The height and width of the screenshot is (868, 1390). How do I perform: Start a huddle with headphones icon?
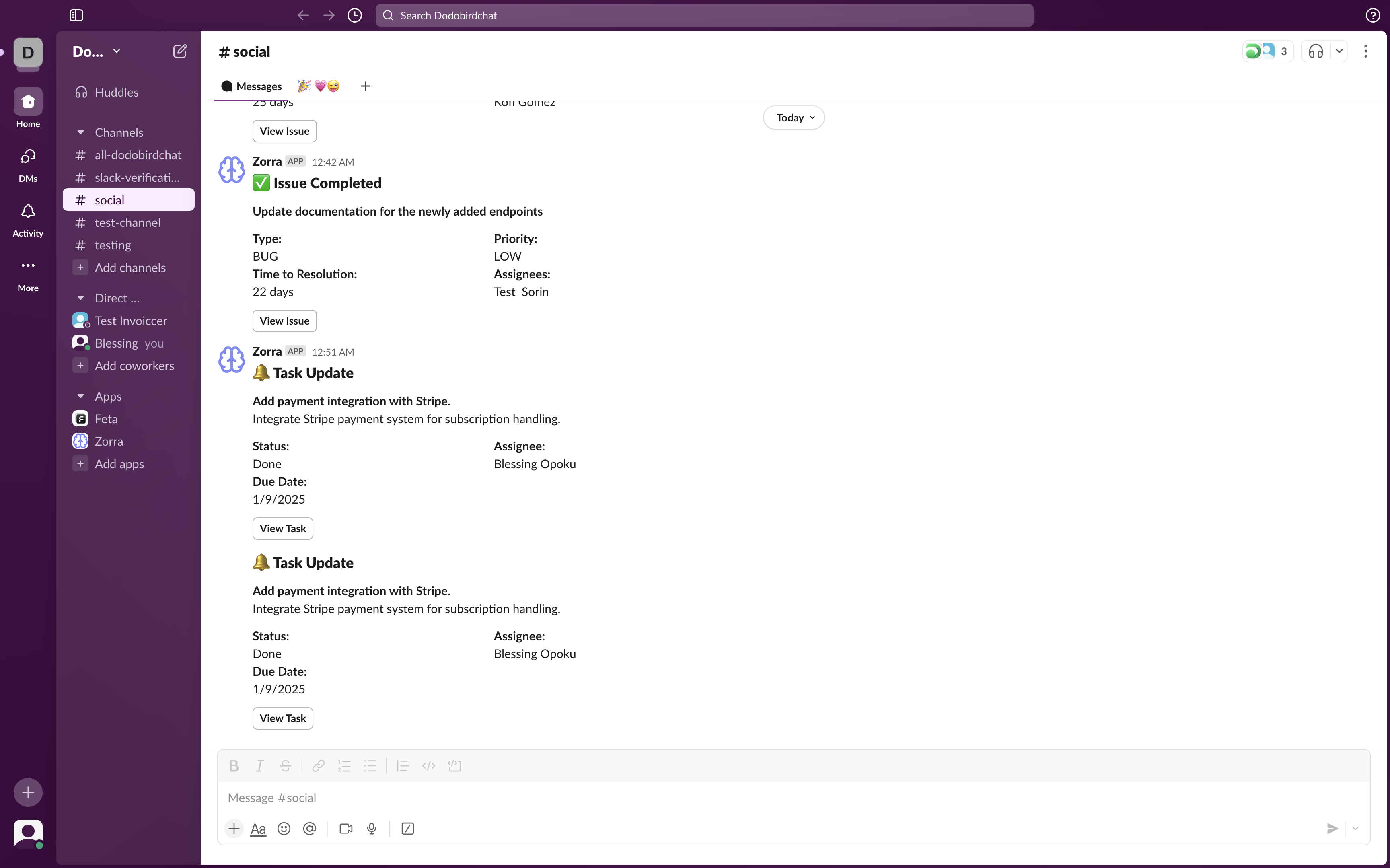1316,51
